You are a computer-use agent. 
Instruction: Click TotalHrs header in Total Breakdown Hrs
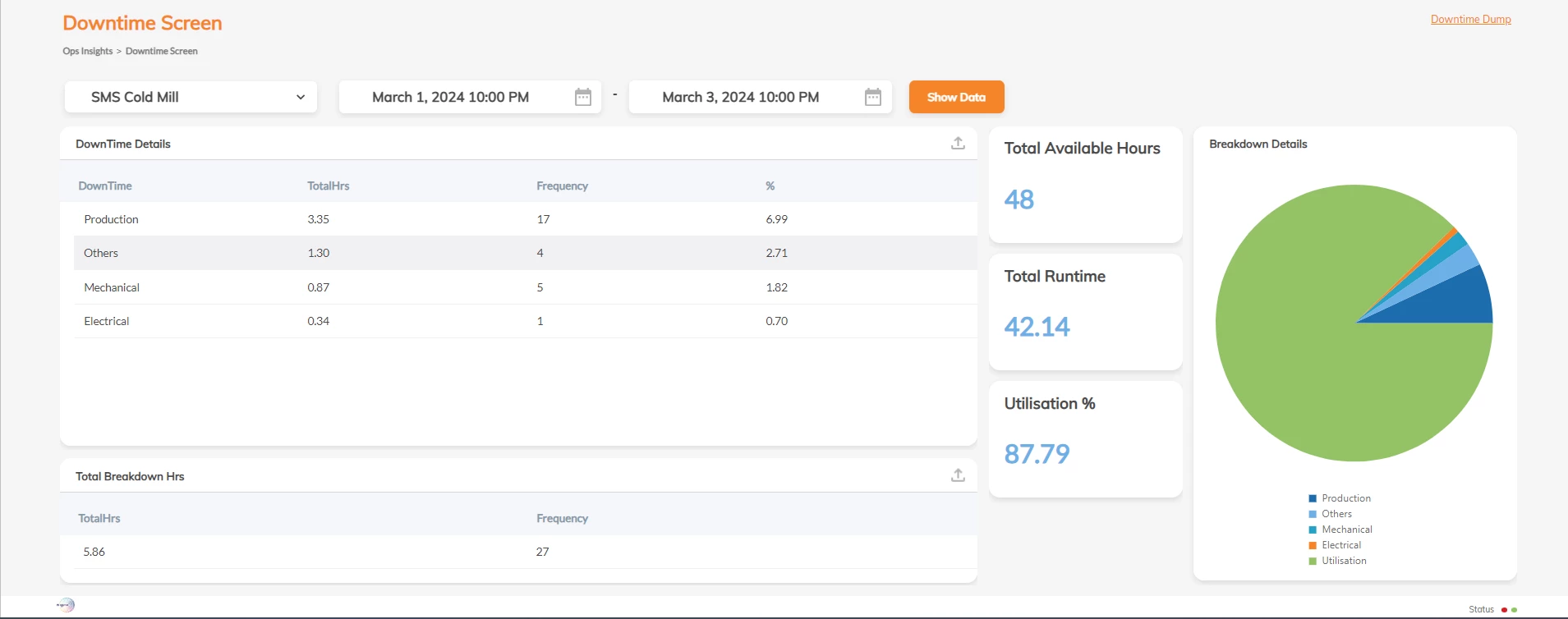[99, 518]
